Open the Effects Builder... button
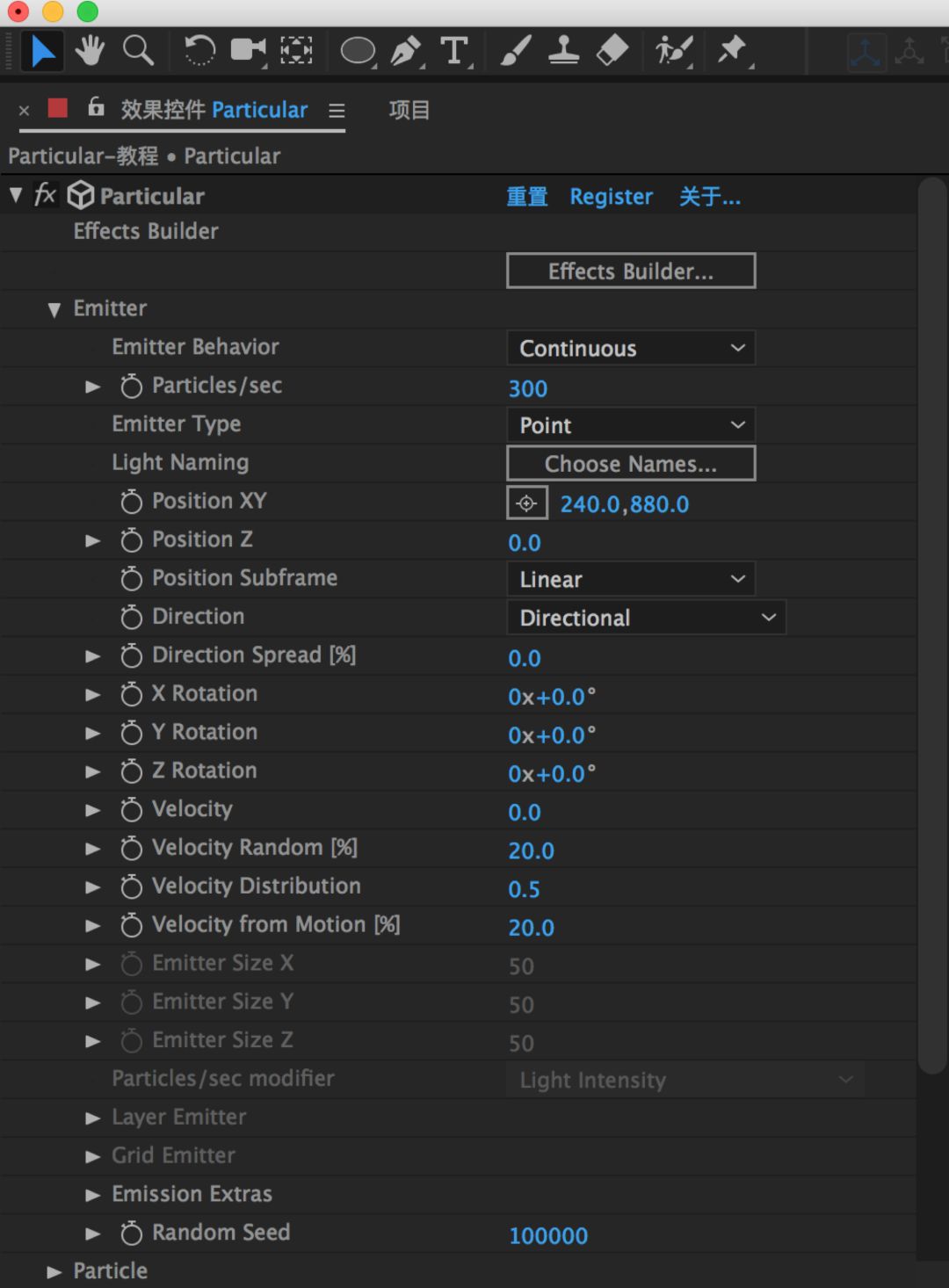The height and width of the screenshot is (1288, 949). point(631,271)
